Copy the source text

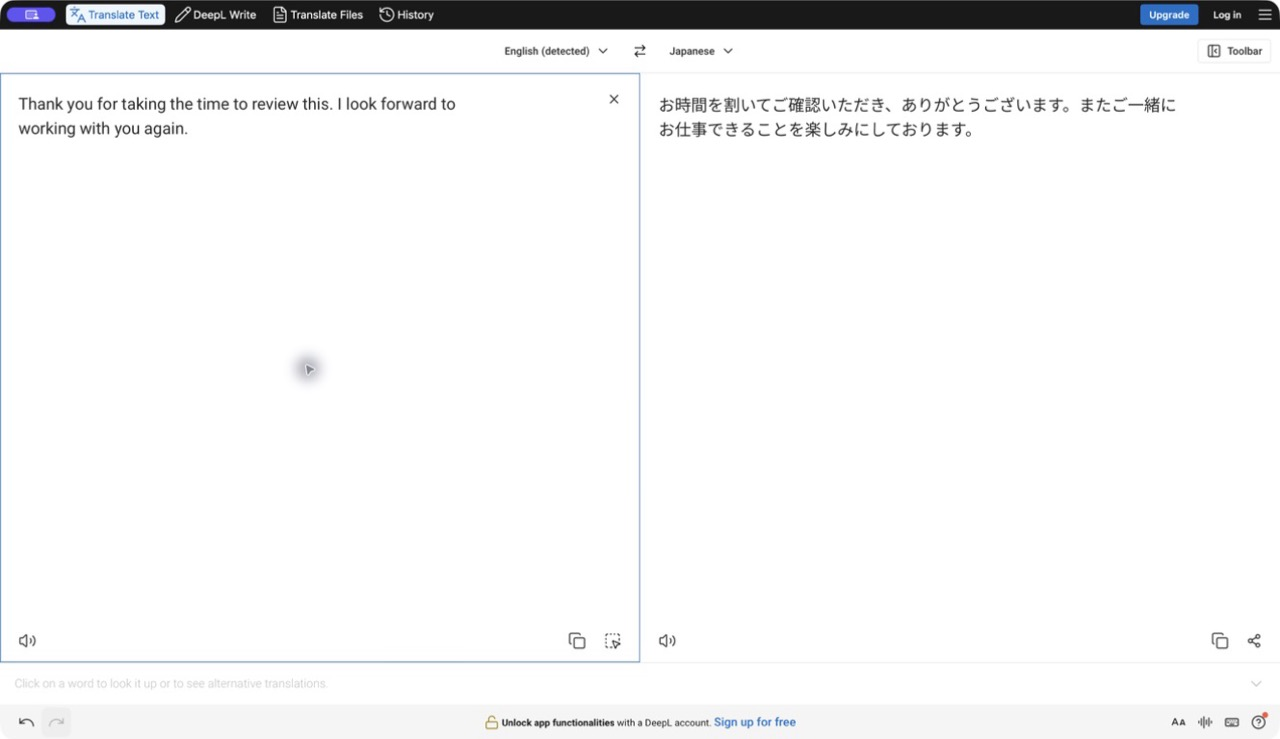[x=577, y=641]
